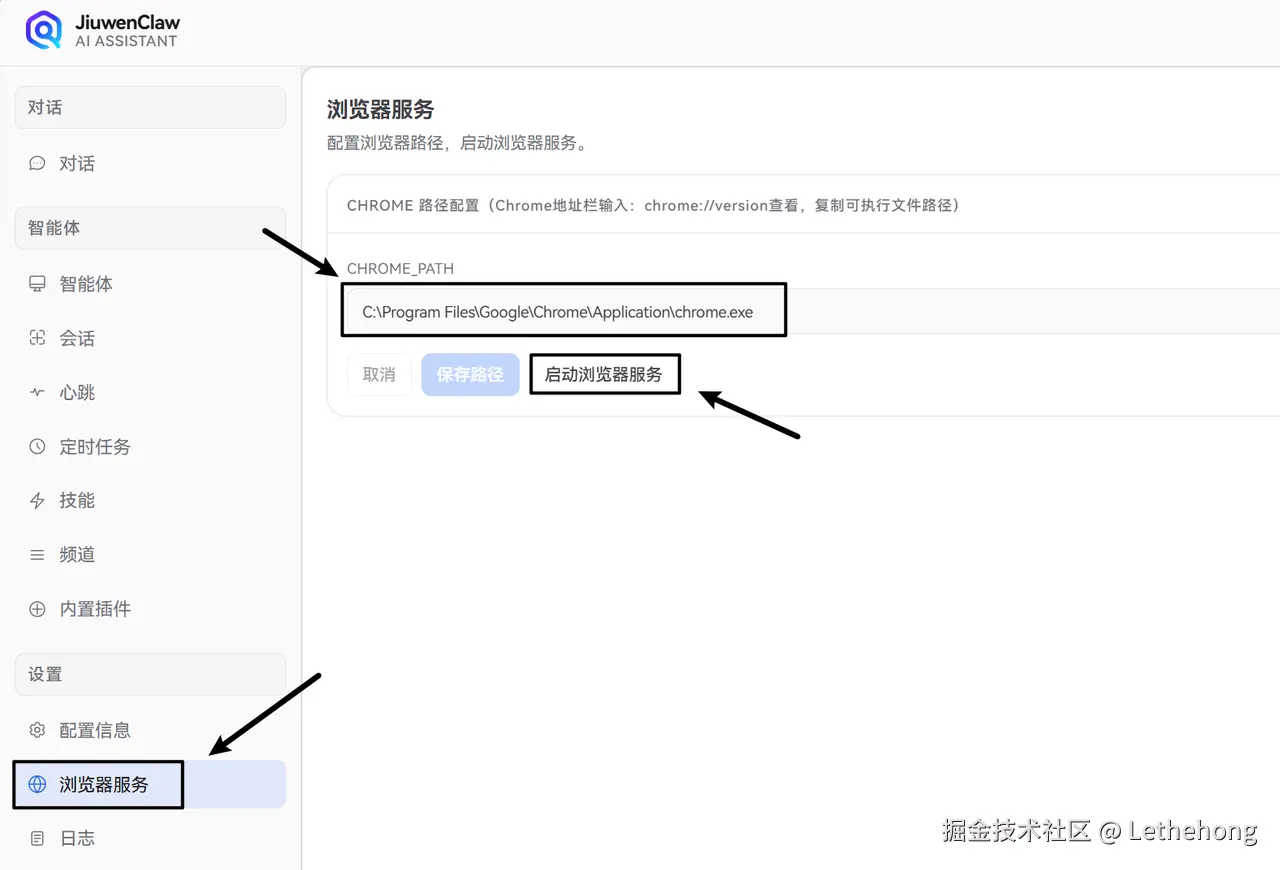Click the JiuwenClaw logo icon
Image resolution: width=1280 pixels, height=870 pixels.
[x=43, y=30]
